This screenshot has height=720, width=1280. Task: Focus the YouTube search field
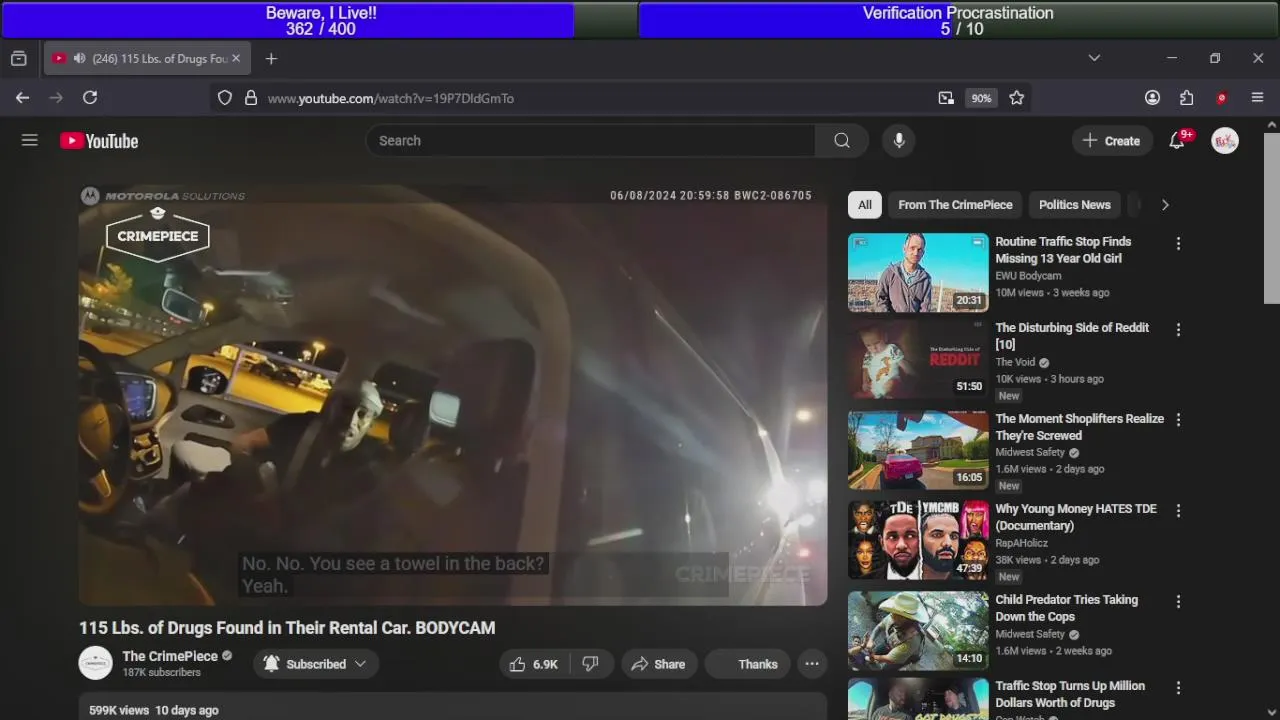click(x=591, y=141)
